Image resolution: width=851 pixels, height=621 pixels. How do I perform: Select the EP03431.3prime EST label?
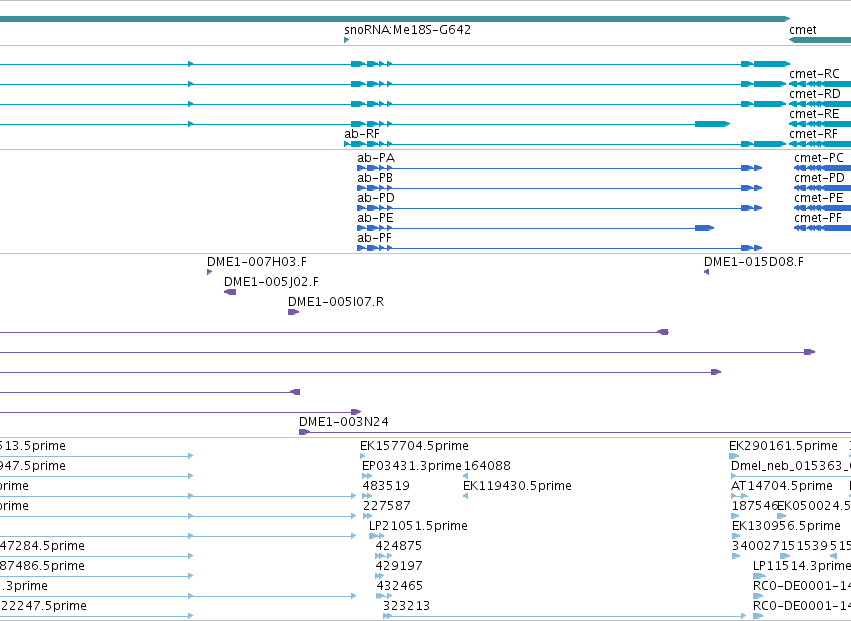click(x=411, y=466)
